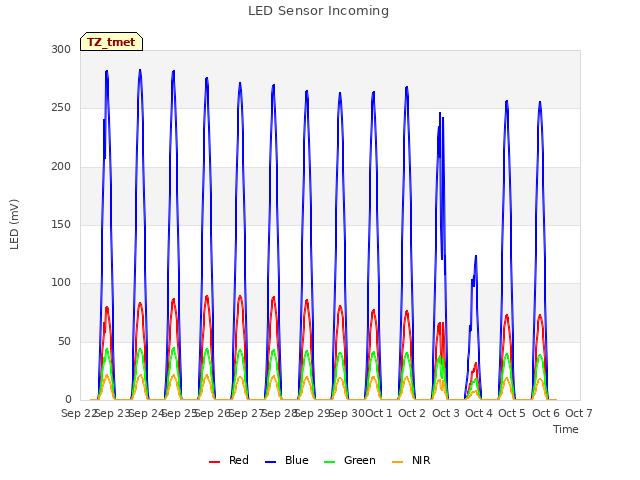Screen dimensions: 640x480
Task: Click the blue legend color marker
Action: [x=271, y=462]
